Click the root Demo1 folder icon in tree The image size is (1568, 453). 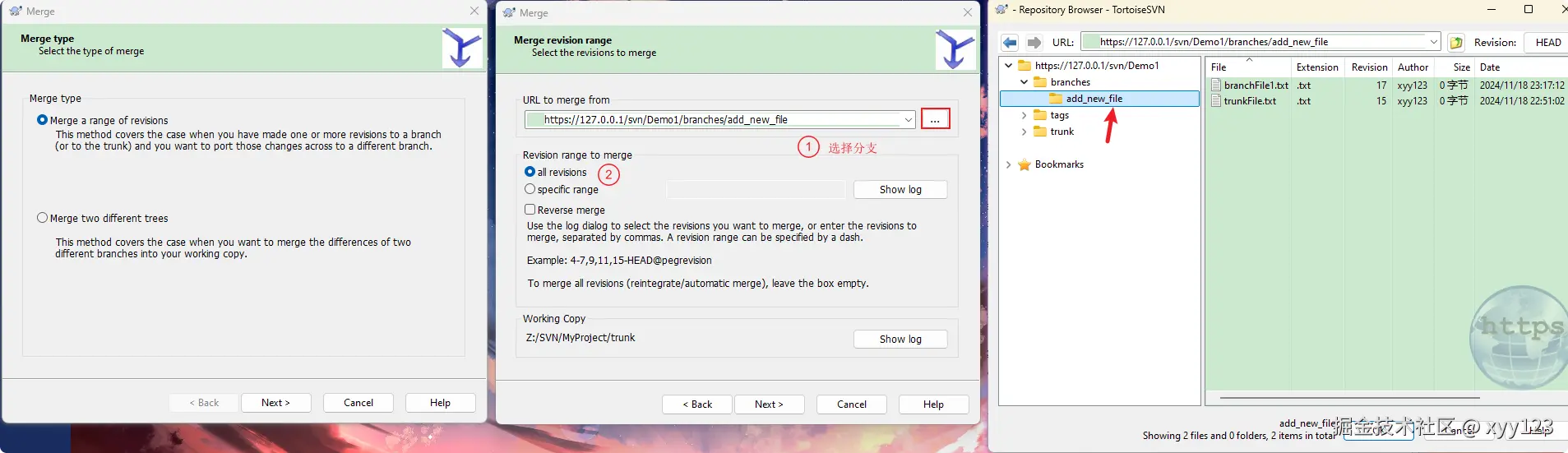pyautogui.click(x=1025, y=66)
